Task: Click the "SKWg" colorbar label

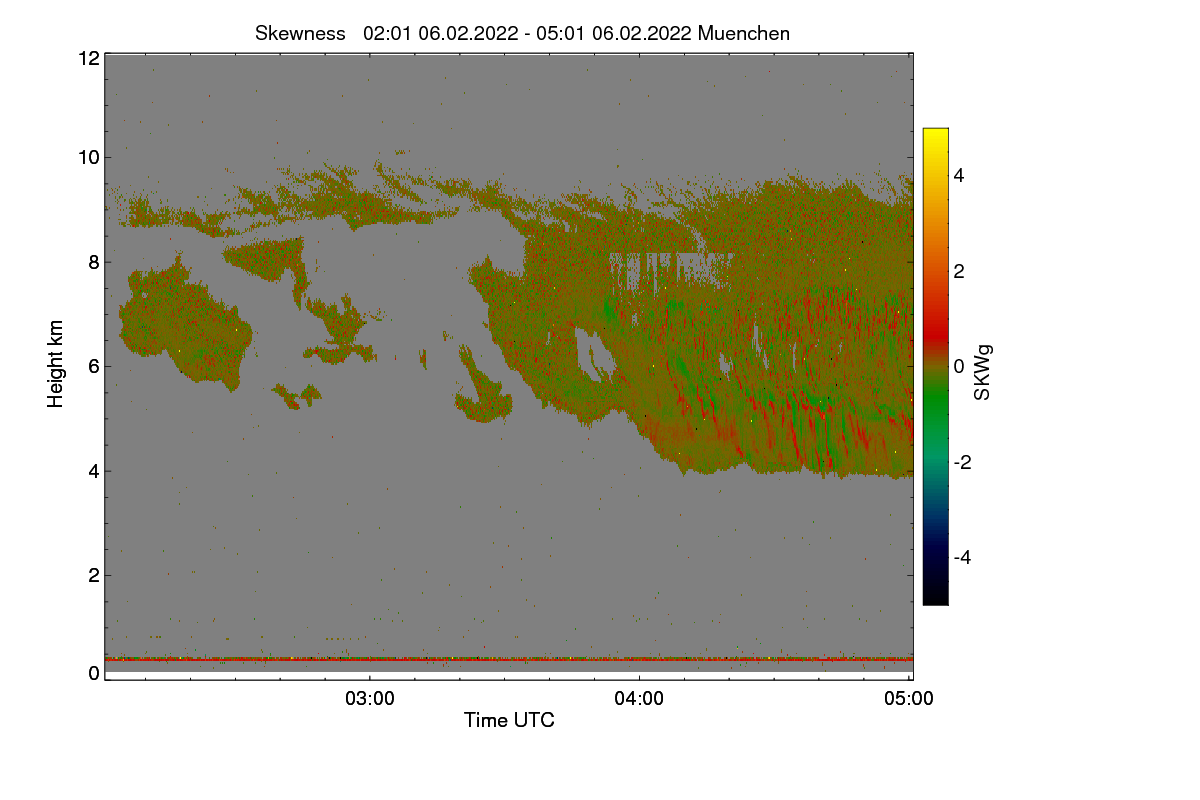Action: (983, 373)
